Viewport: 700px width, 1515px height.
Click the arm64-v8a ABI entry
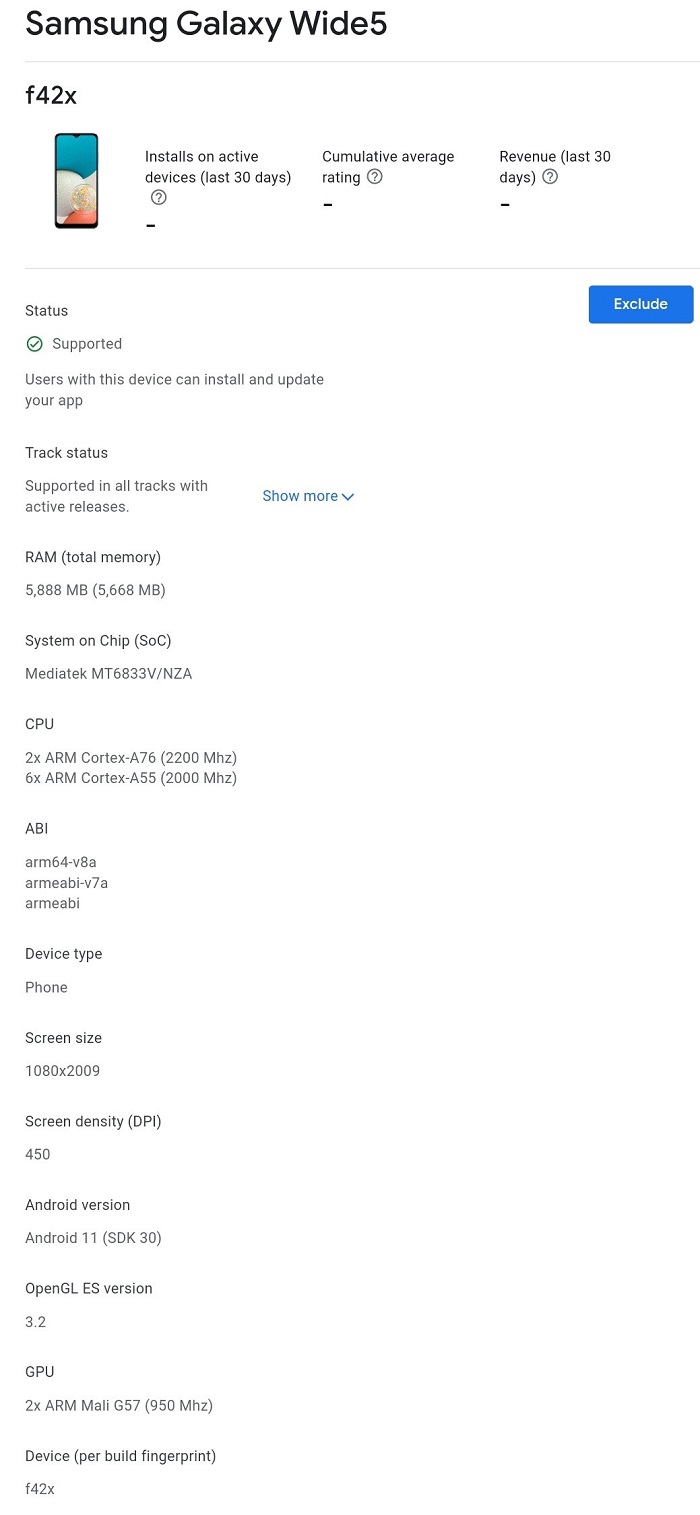click(x=60, y=862)
